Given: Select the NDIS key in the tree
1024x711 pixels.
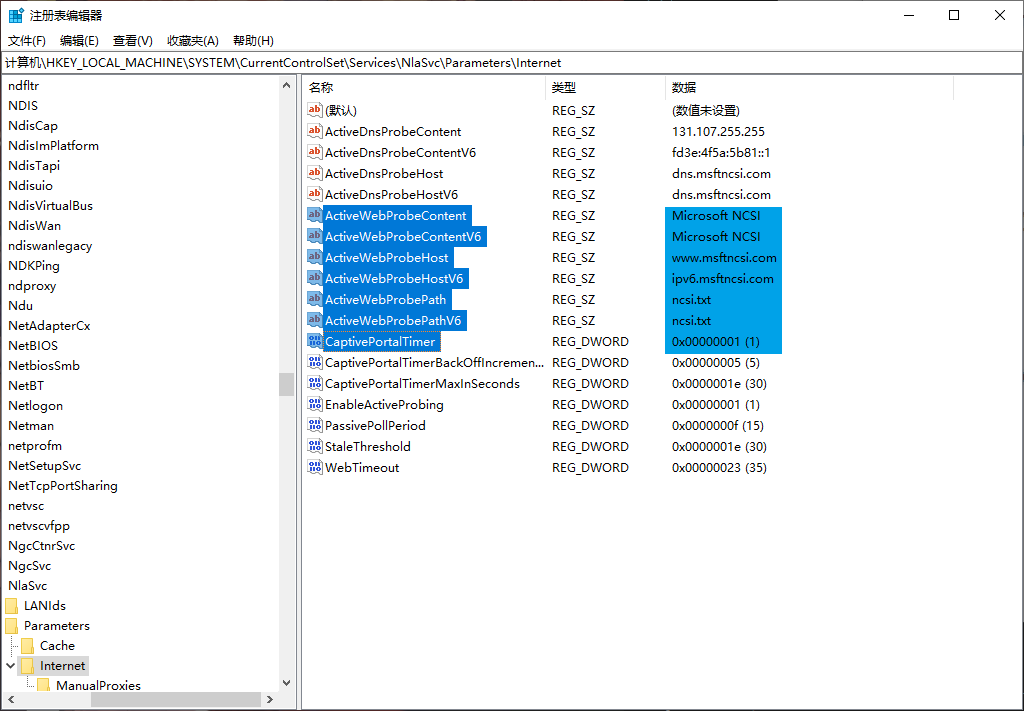Looking at the screenshot, I should (x=23, y=106).
